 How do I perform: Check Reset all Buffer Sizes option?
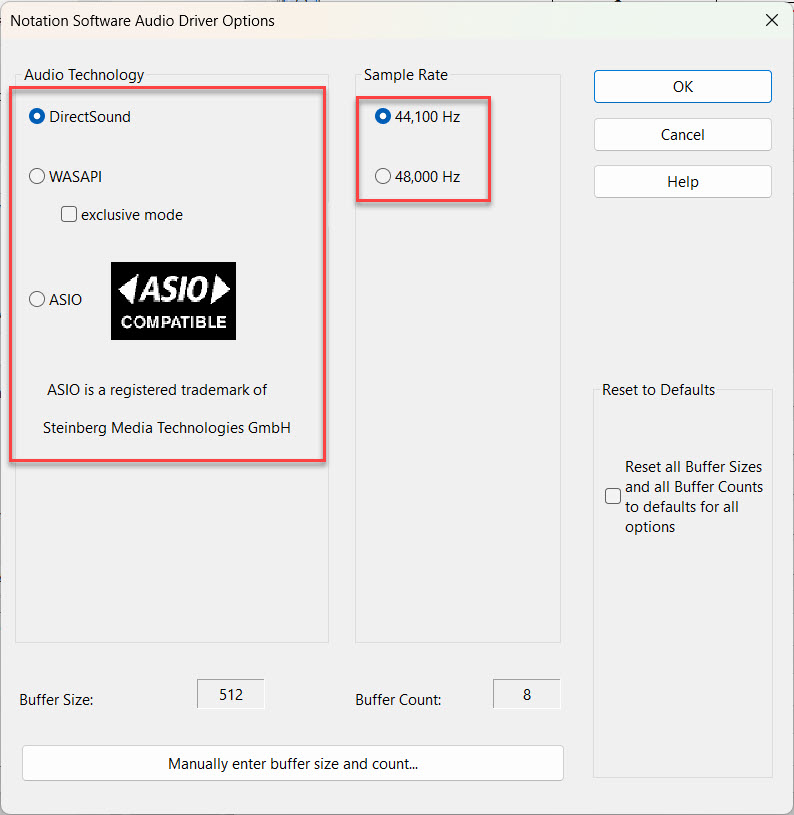click(x=613, y=496)
